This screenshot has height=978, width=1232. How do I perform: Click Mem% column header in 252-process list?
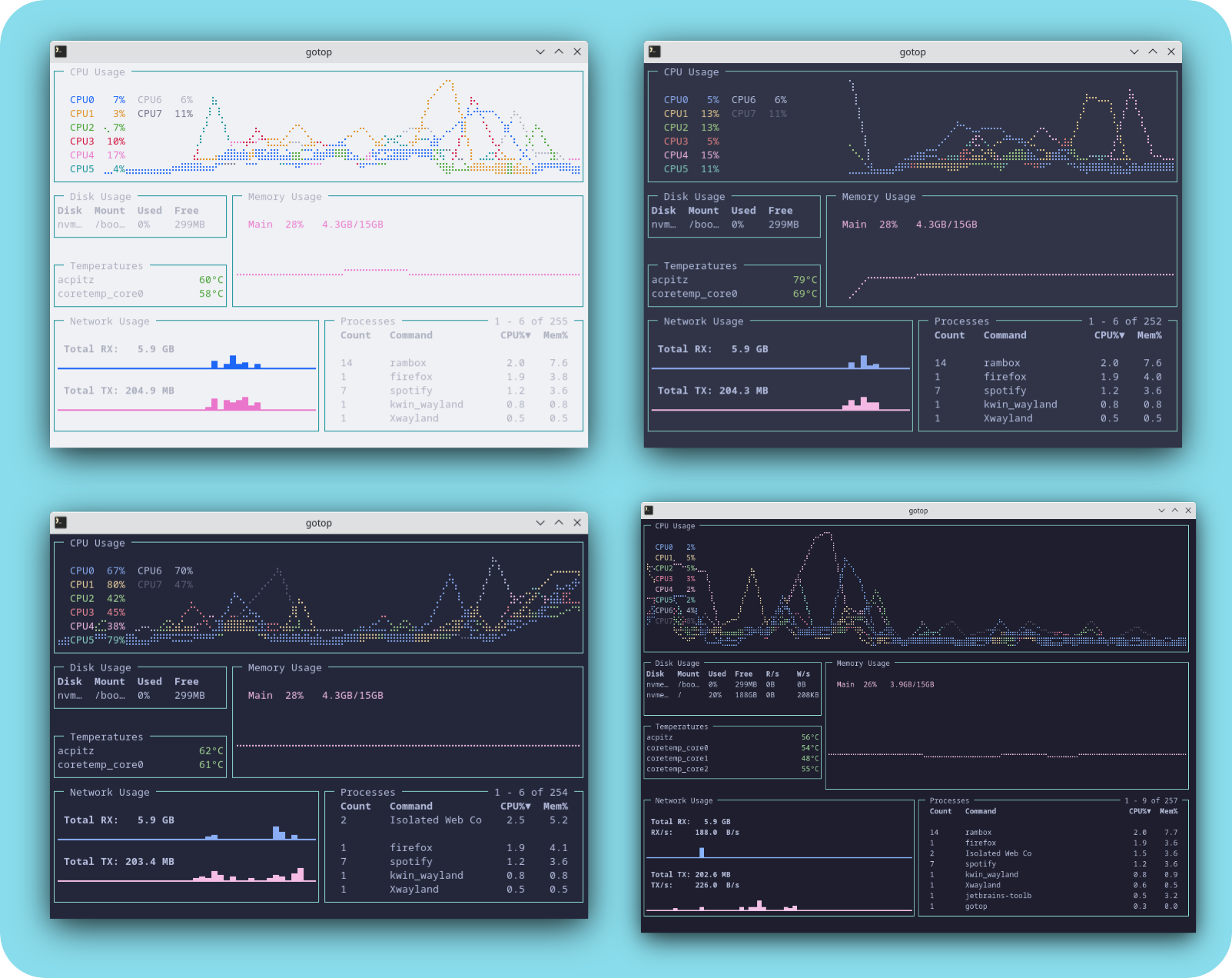[x=1149, y=335]
